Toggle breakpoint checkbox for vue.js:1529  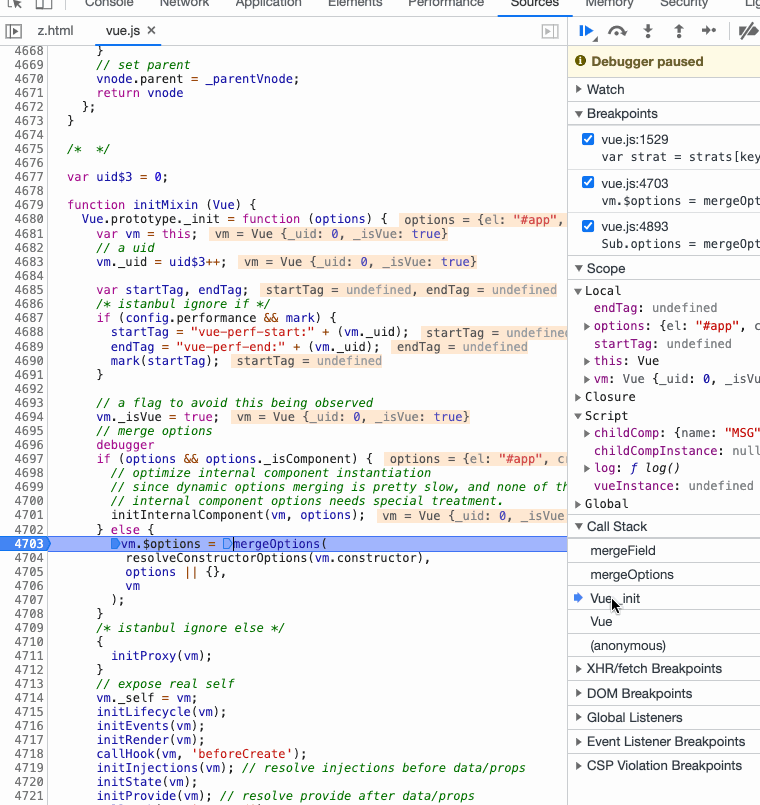point(588,139)
